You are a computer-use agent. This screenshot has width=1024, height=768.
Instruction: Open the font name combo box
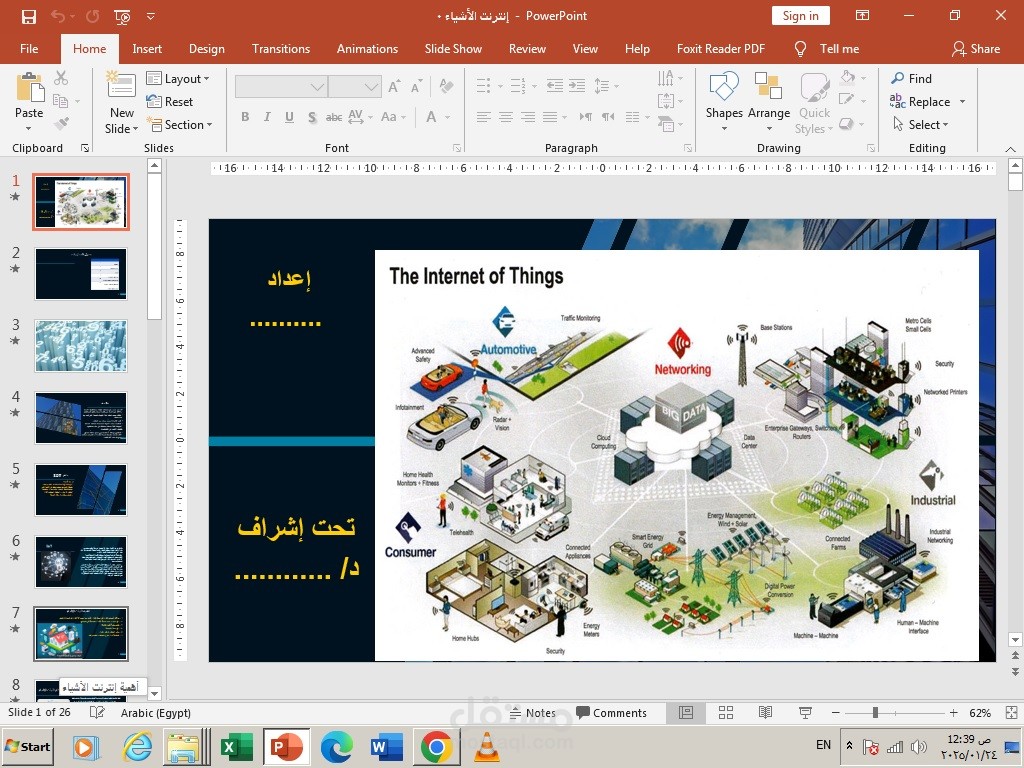(x=281, y=86)
